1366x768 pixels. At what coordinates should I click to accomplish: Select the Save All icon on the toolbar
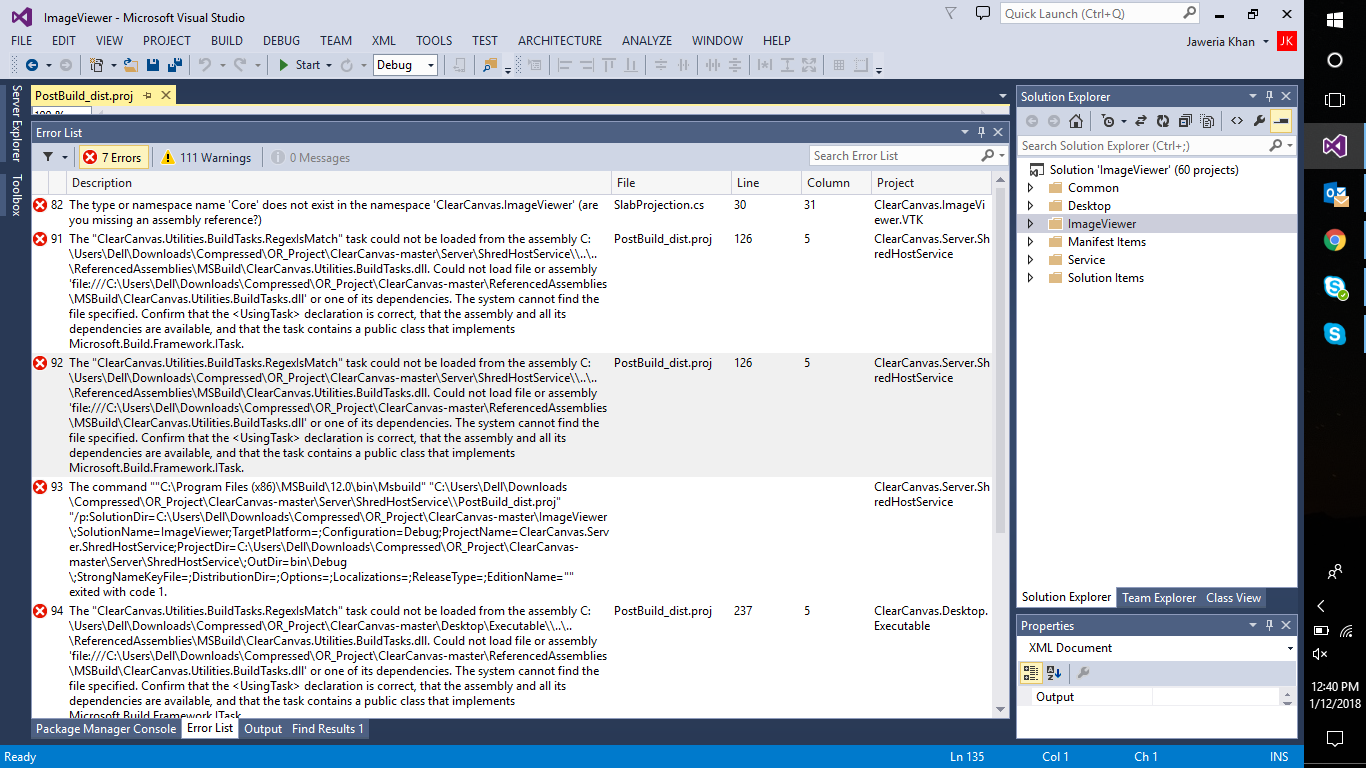tap(175, 66)
